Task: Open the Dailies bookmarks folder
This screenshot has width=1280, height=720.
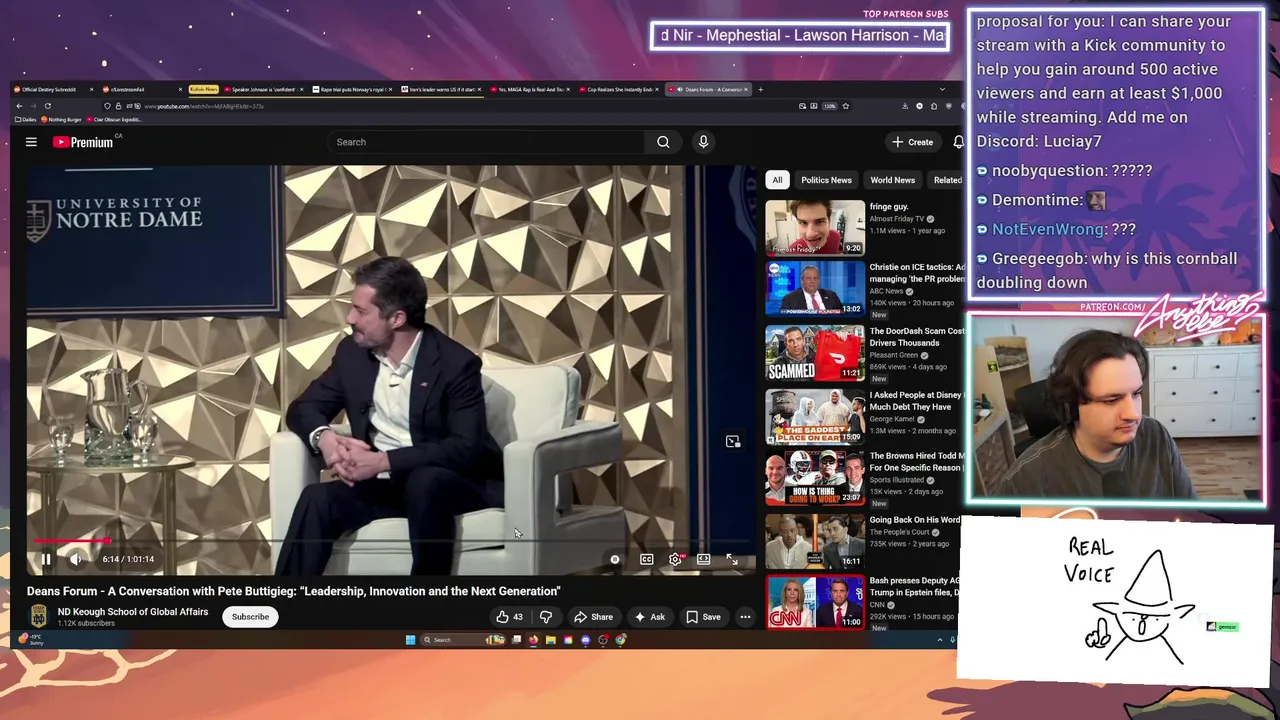Action: [27, 120]
